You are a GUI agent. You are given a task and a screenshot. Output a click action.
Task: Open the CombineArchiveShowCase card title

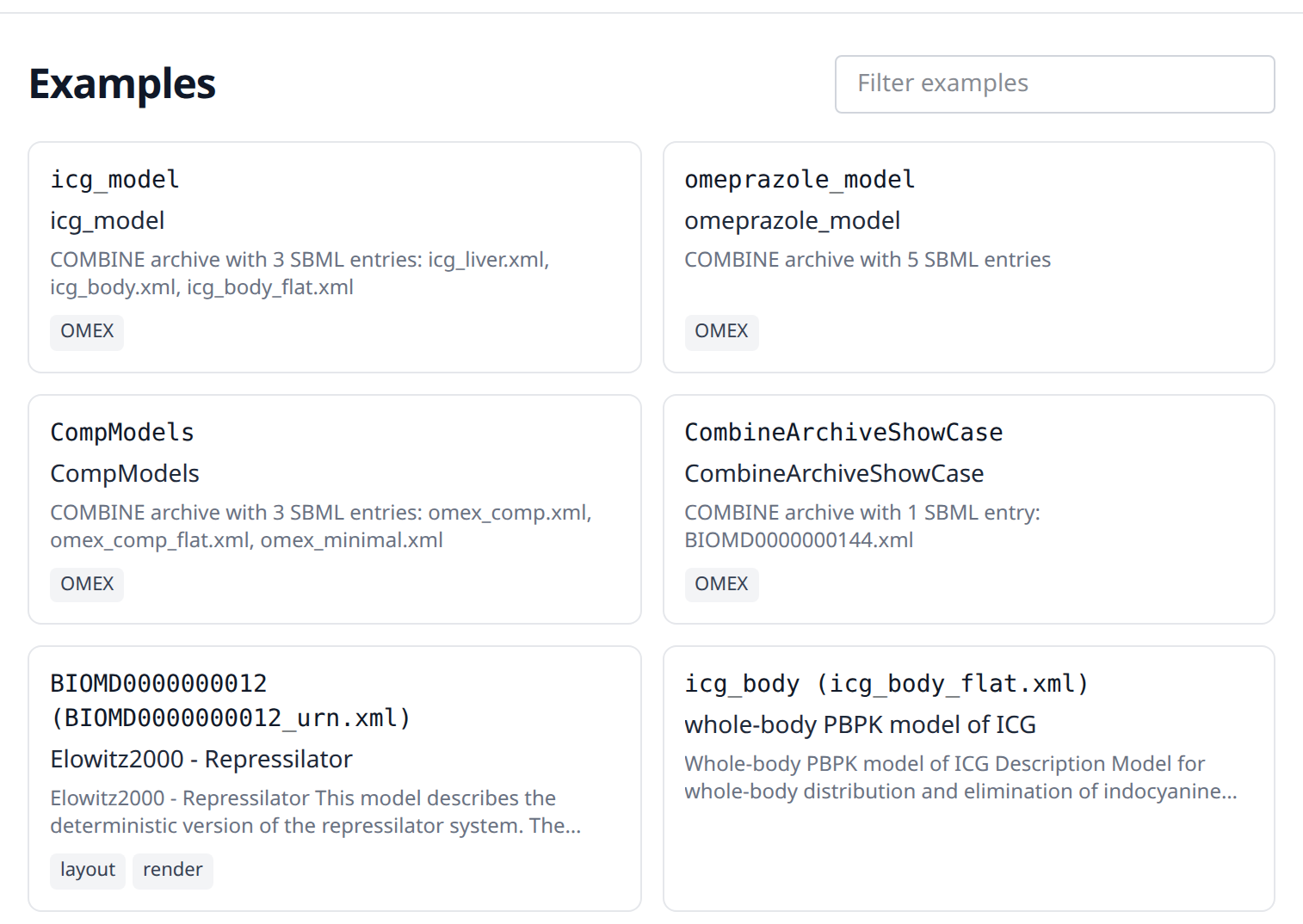click(843, 432)
